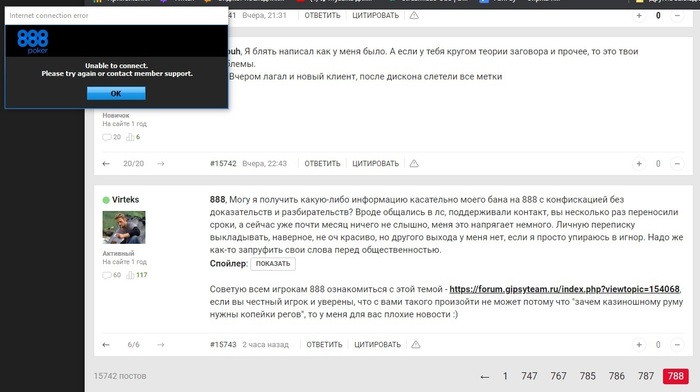
Task: Click the 888 poker logo
Action: click(x=33, y=41)
